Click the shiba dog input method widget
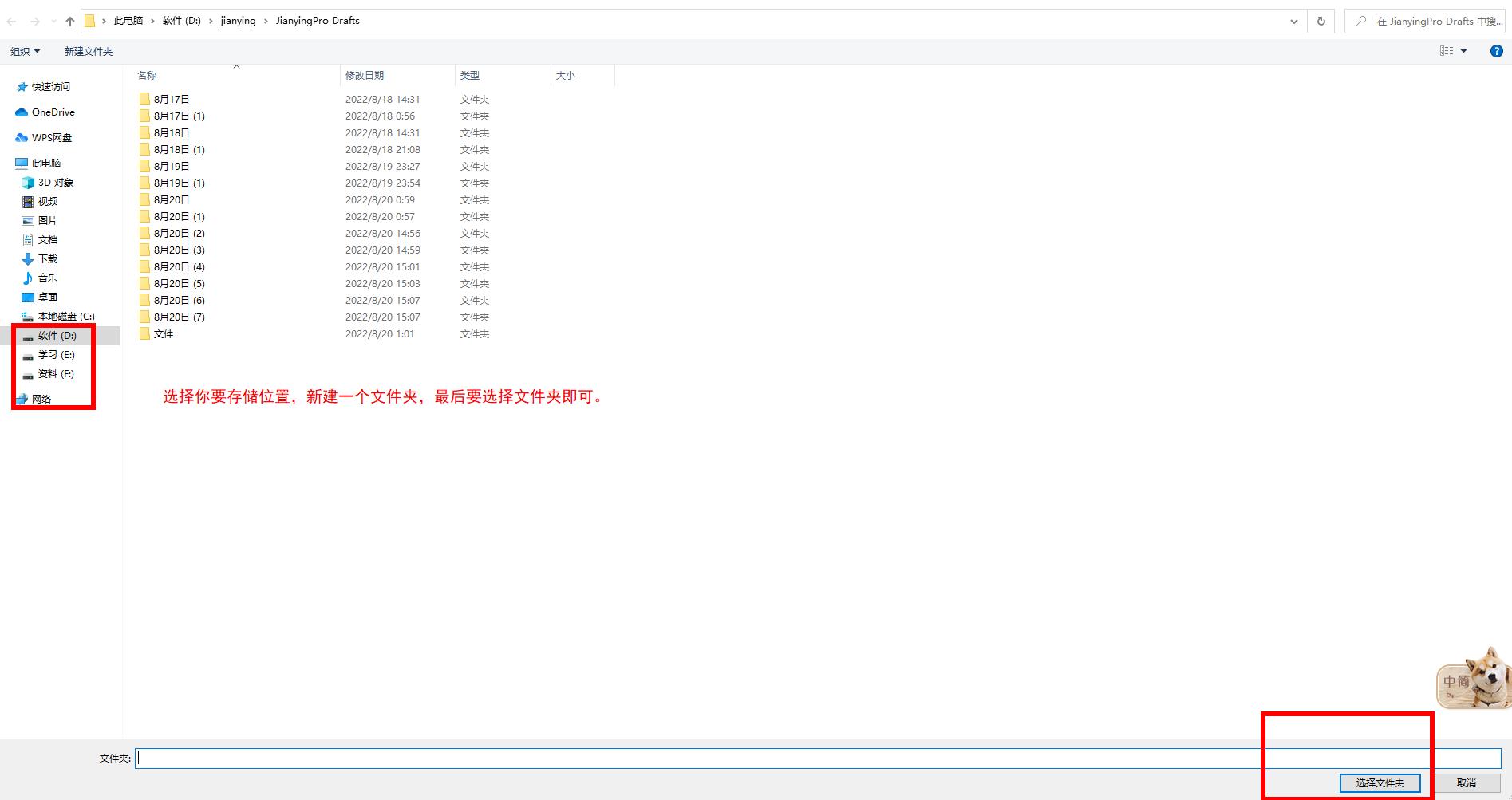Image resolution: width=1512 pixels, height=800 pixels. coord(1474,679)
